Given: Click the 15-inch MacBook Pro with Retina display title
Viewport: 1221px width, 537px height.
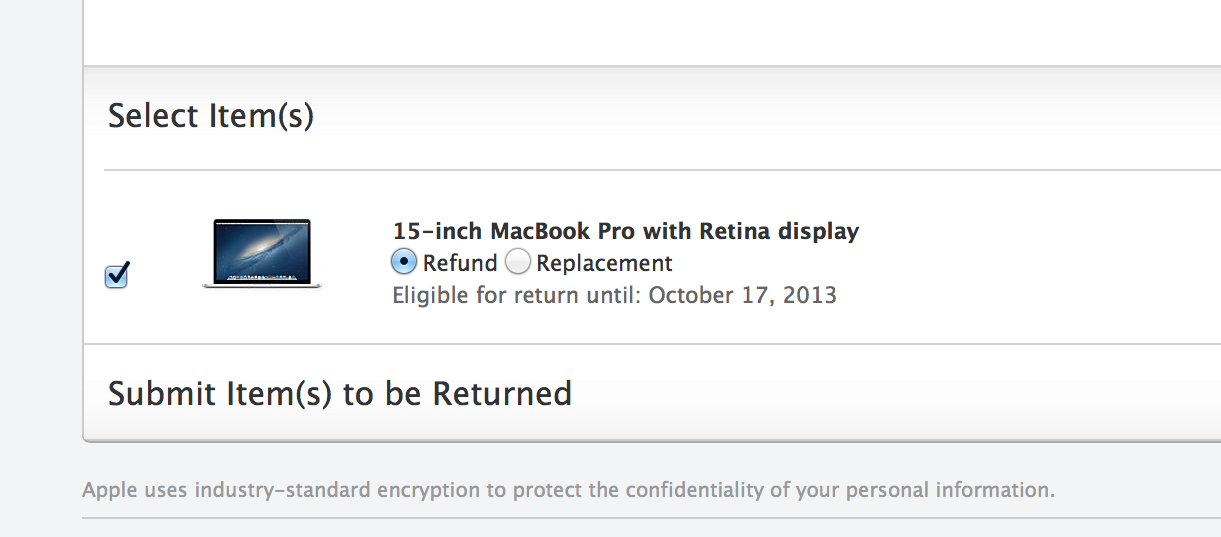Looking at the screenshot, I should point(626,231).
